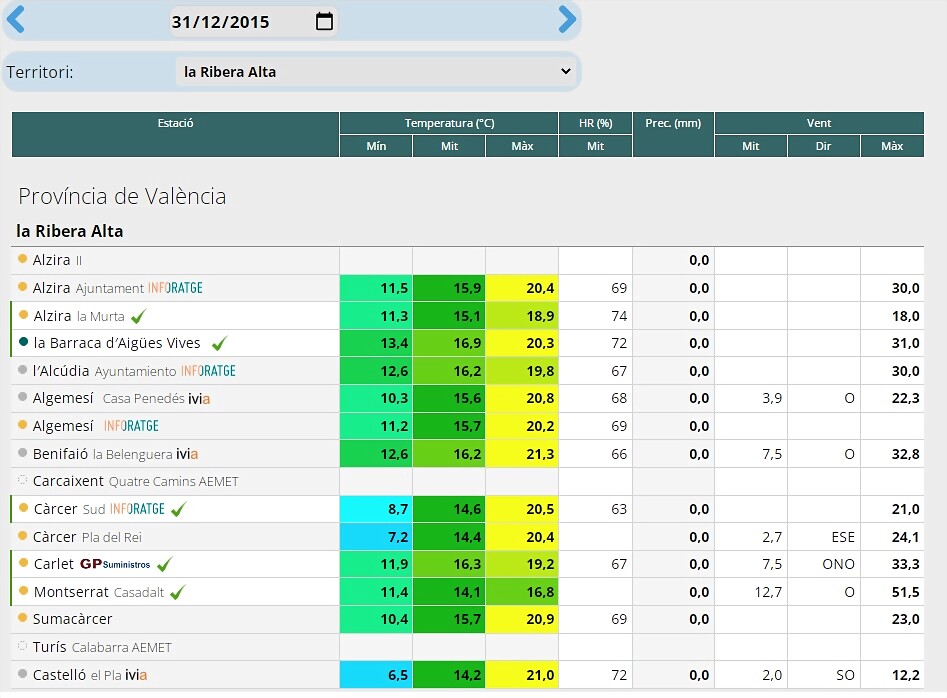Click the dark teal status dot for la Barraca
The width and height of the screenshot is (947, 698).
[24, 342]
